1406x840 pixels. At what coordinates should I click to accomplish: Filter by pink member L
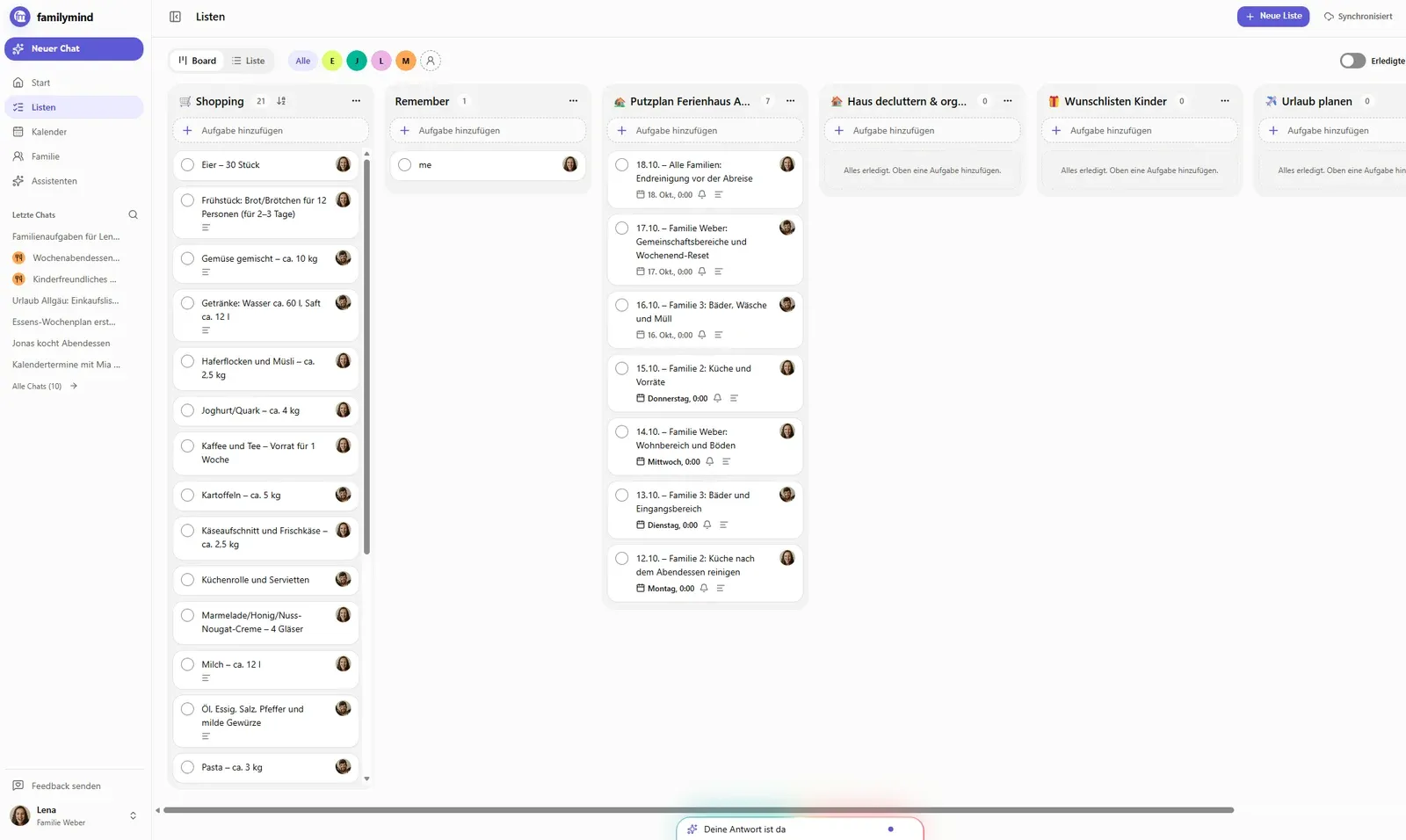click(x=381, y=61)
